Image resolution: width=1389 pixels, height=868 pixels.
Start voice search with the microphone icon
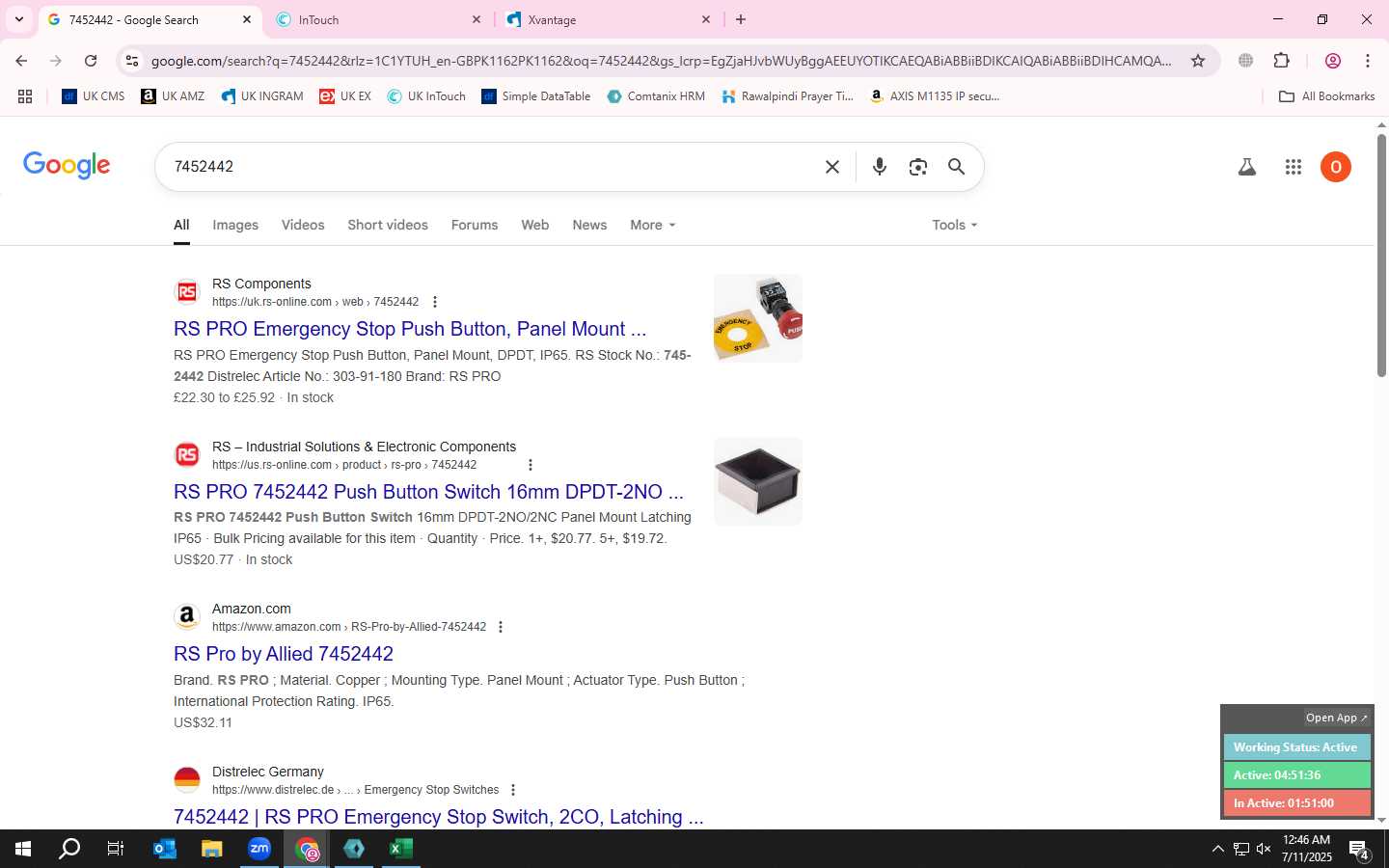880,167
